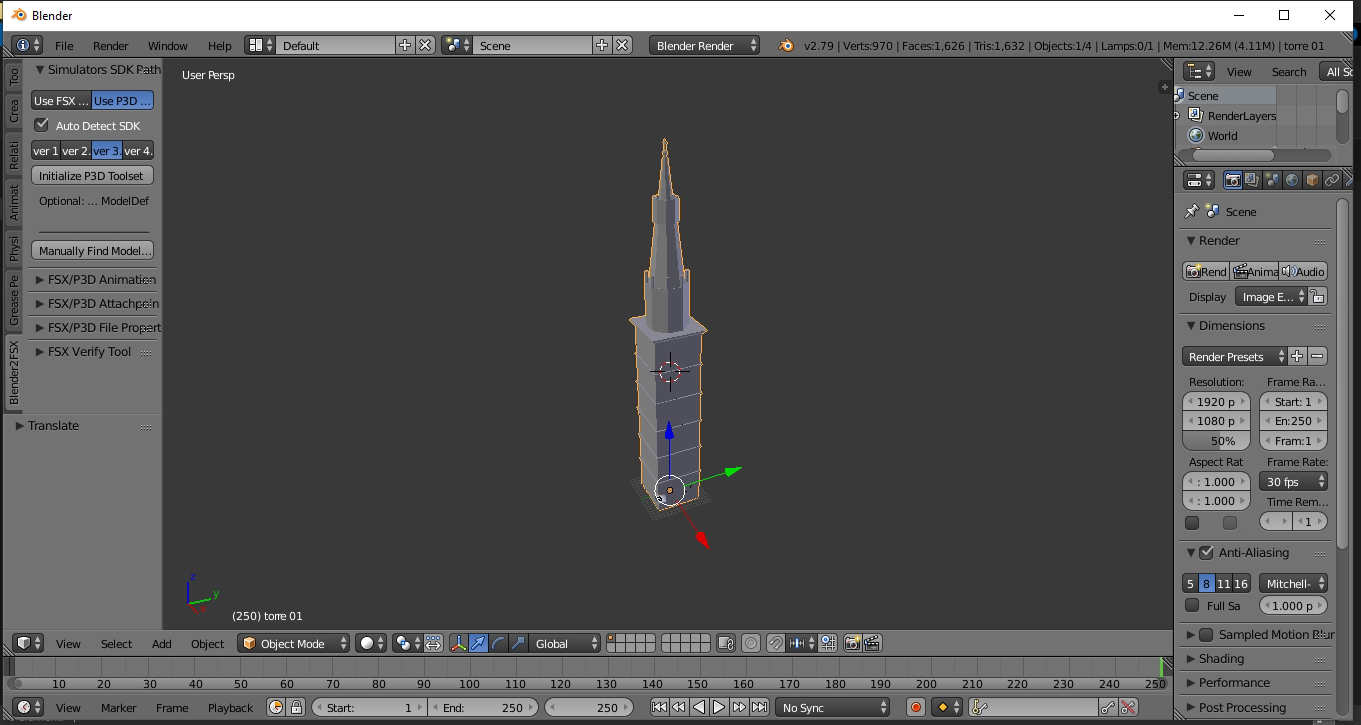Click the End frame field in timeline
This screenshot has height=725, width=1361.
pos(484,707)
